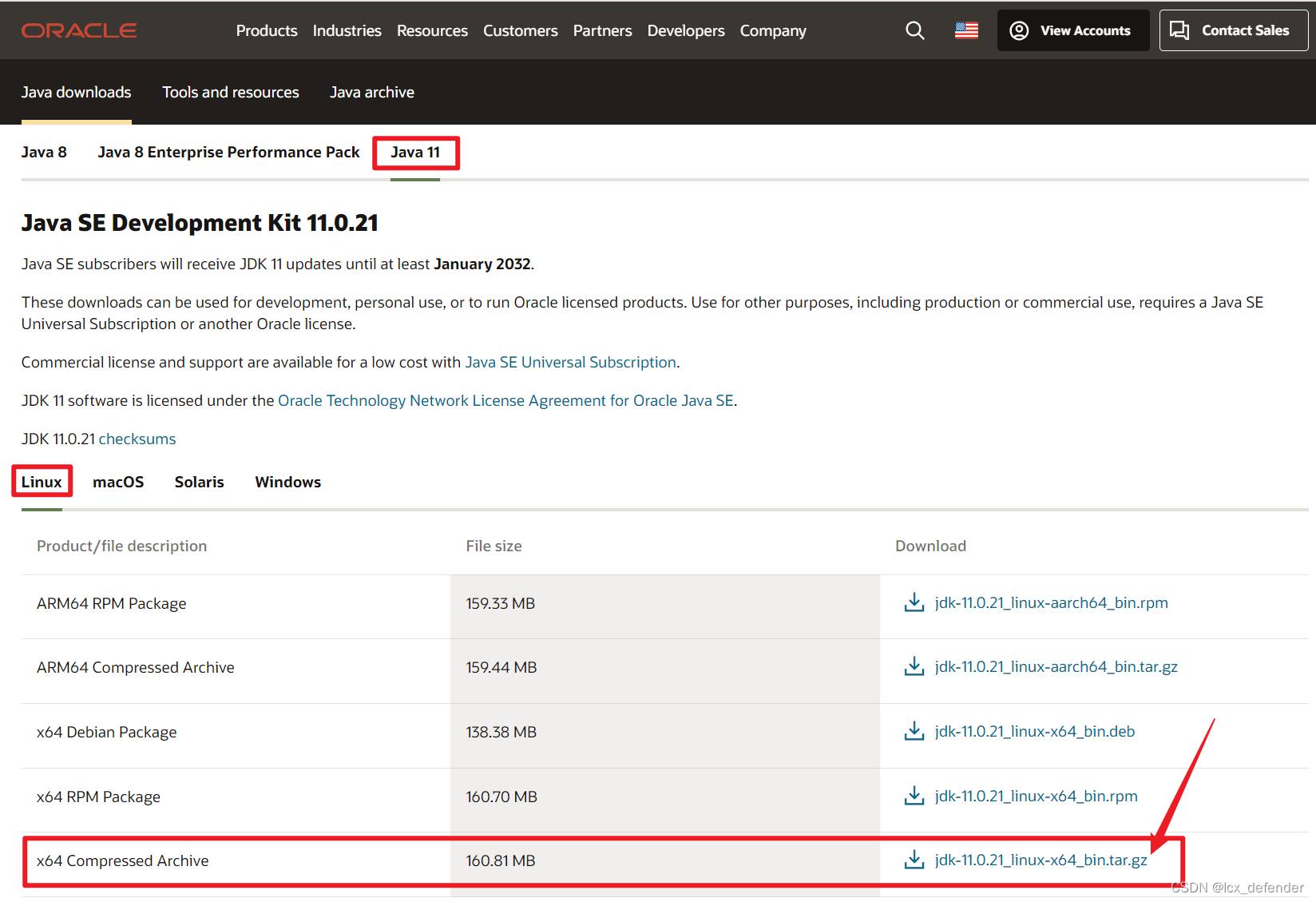Download jdk-11.0.21_linux-x64_bin.deb
The image size is (1316, 902).
[x=1035, y=731]
